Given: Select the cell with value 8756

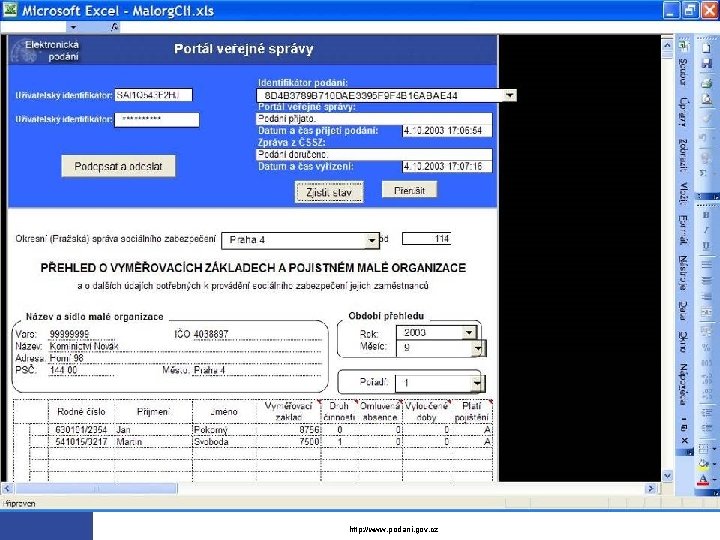Looking at the screenshot, I should point(288,430).
